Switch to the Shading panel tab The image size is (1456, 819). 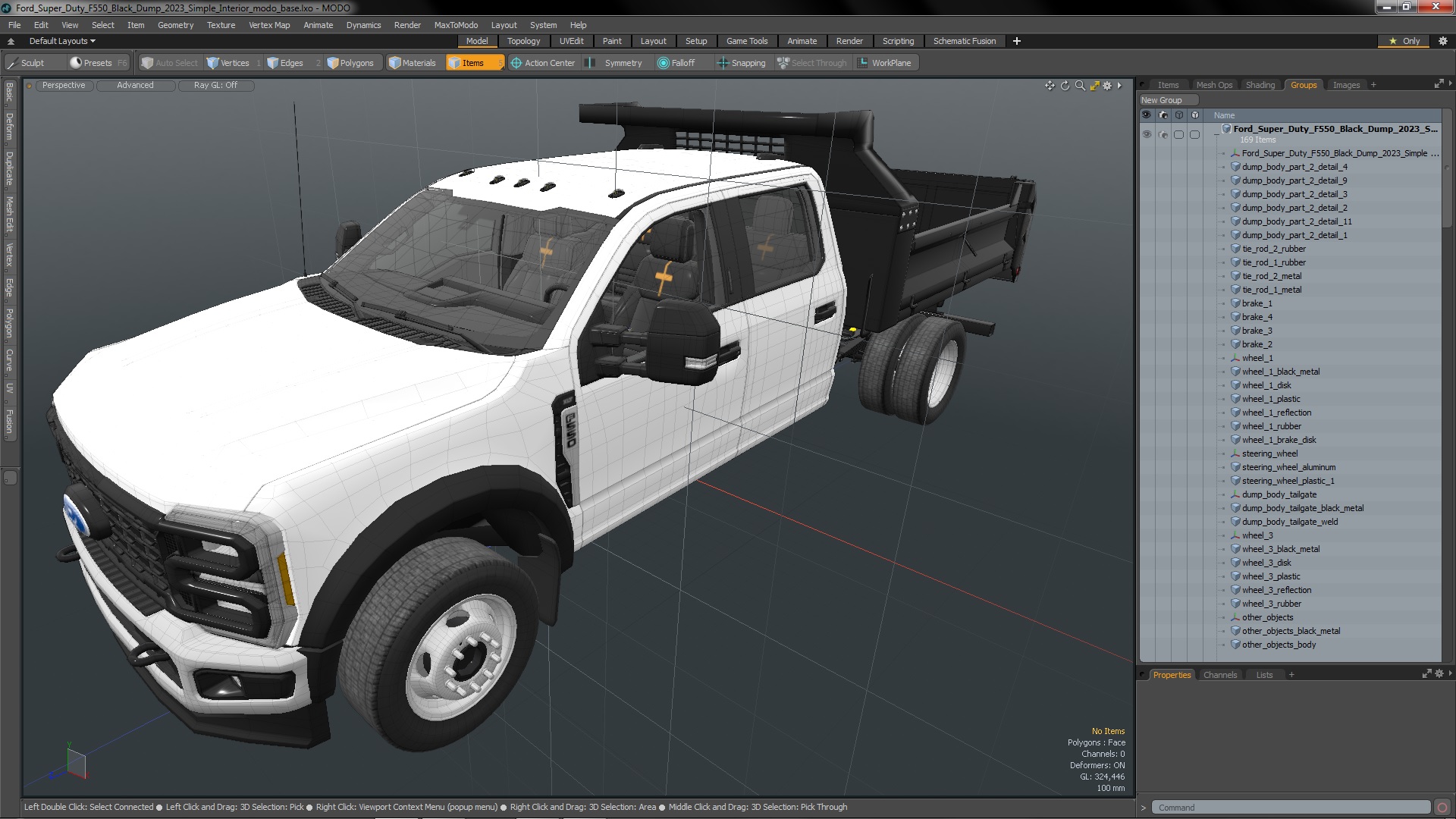pos(1260,85)
